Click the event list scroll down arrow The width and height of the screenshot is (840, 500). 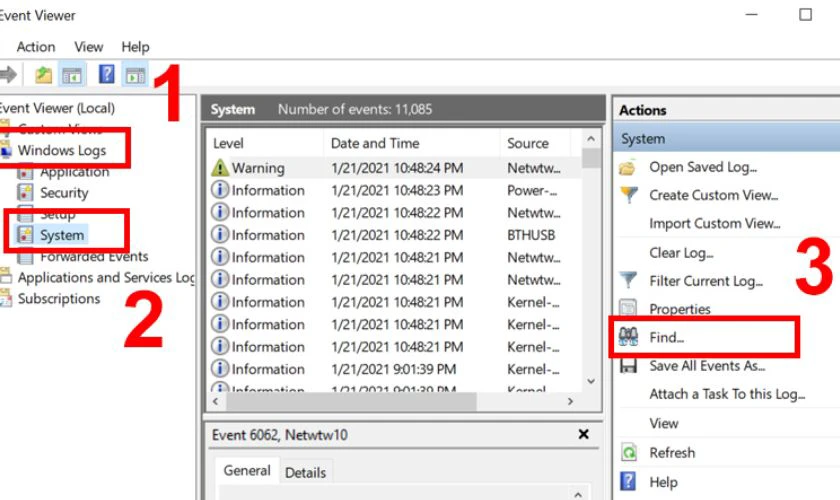tap(591, 381)
